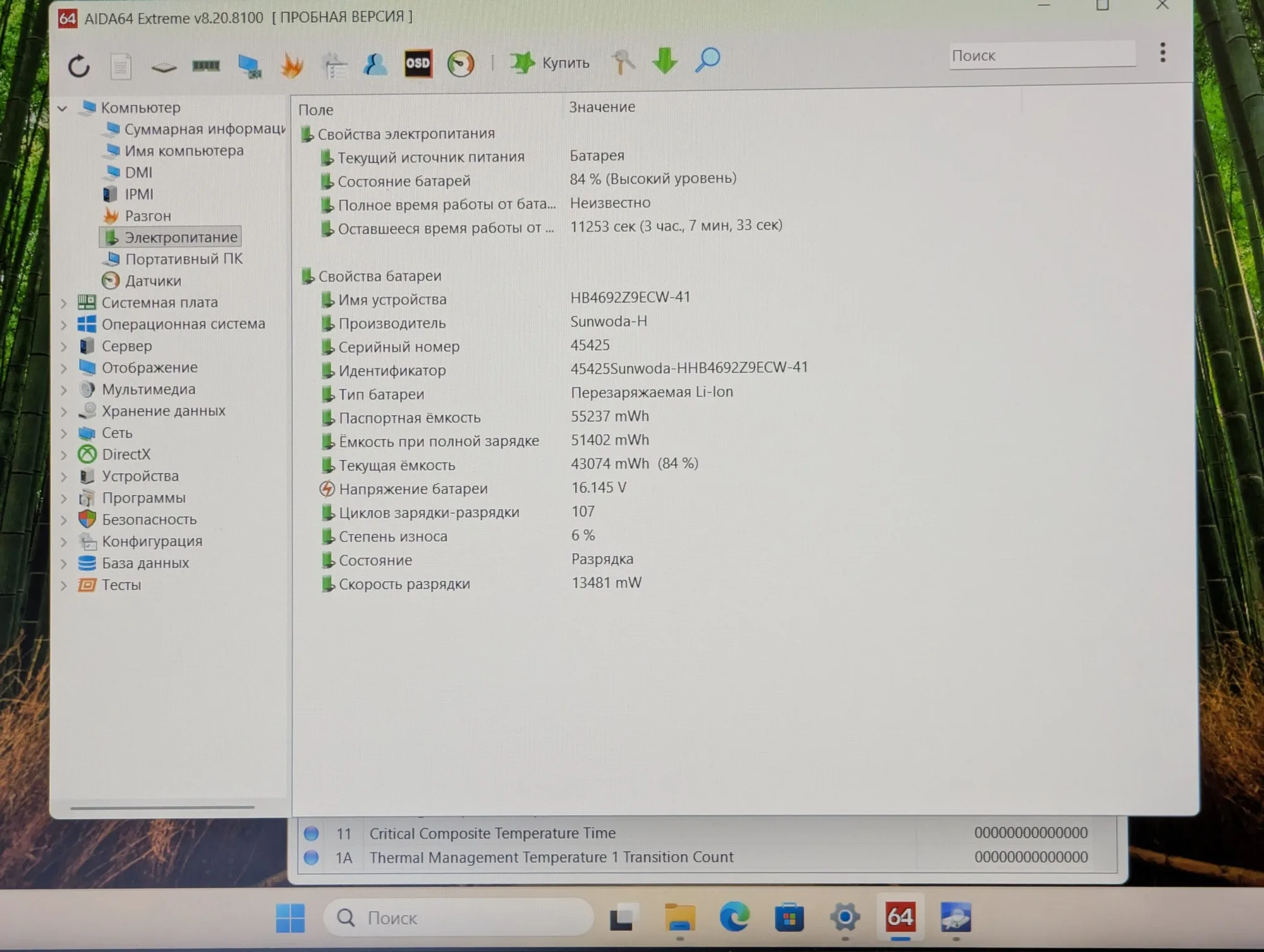This screenshot has height=952, width=1264.
Task: Select Имя компьютера tree item
Action: [174, 150]
